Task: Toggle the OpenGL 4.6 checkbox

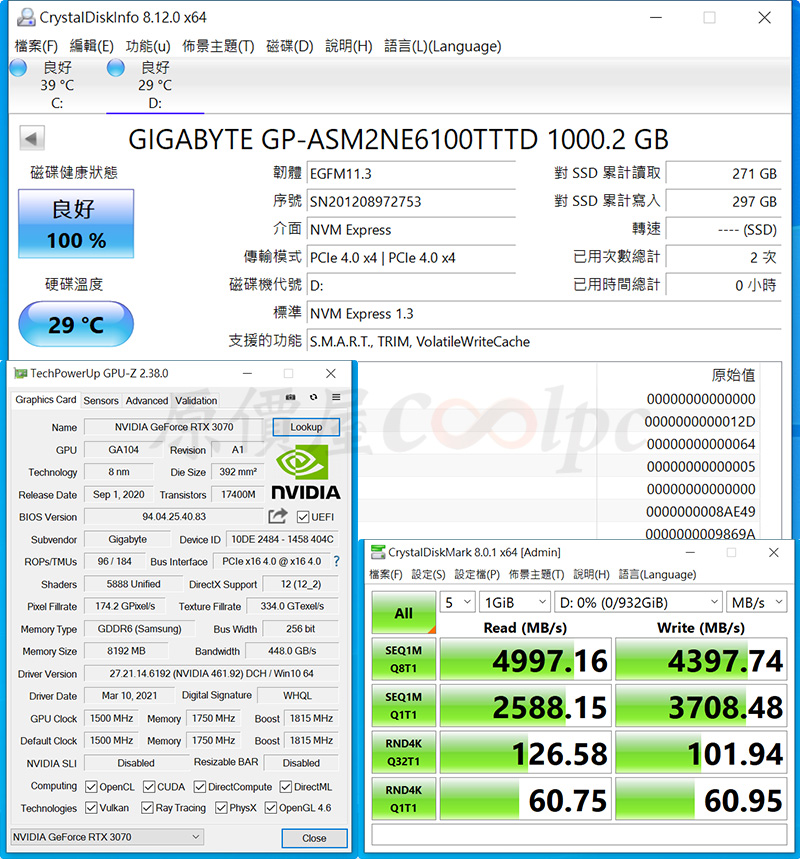Action: click(271, 808)
